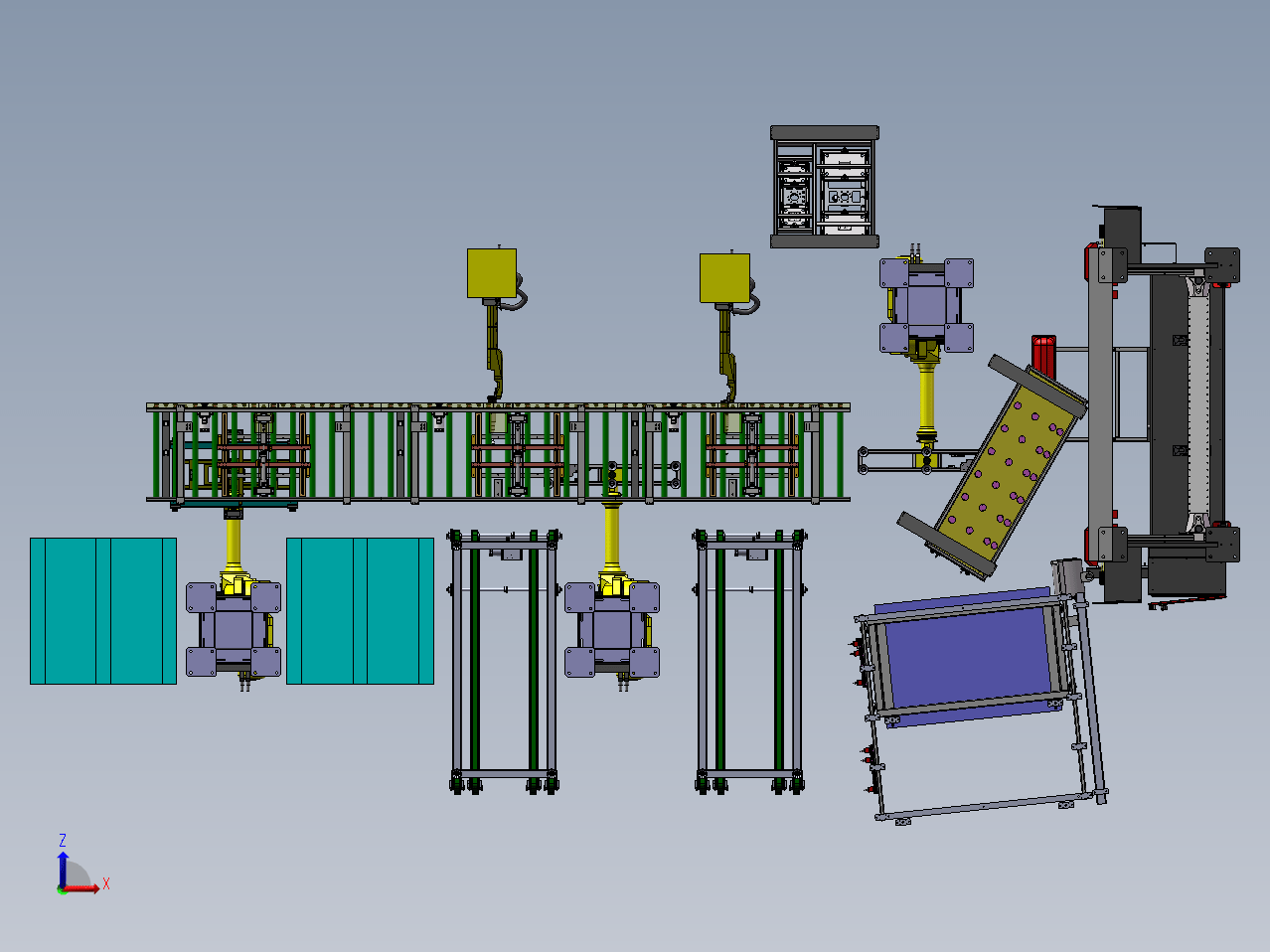Select the gray electrical cabinet at the top
1270x952 pixels.
825,187
